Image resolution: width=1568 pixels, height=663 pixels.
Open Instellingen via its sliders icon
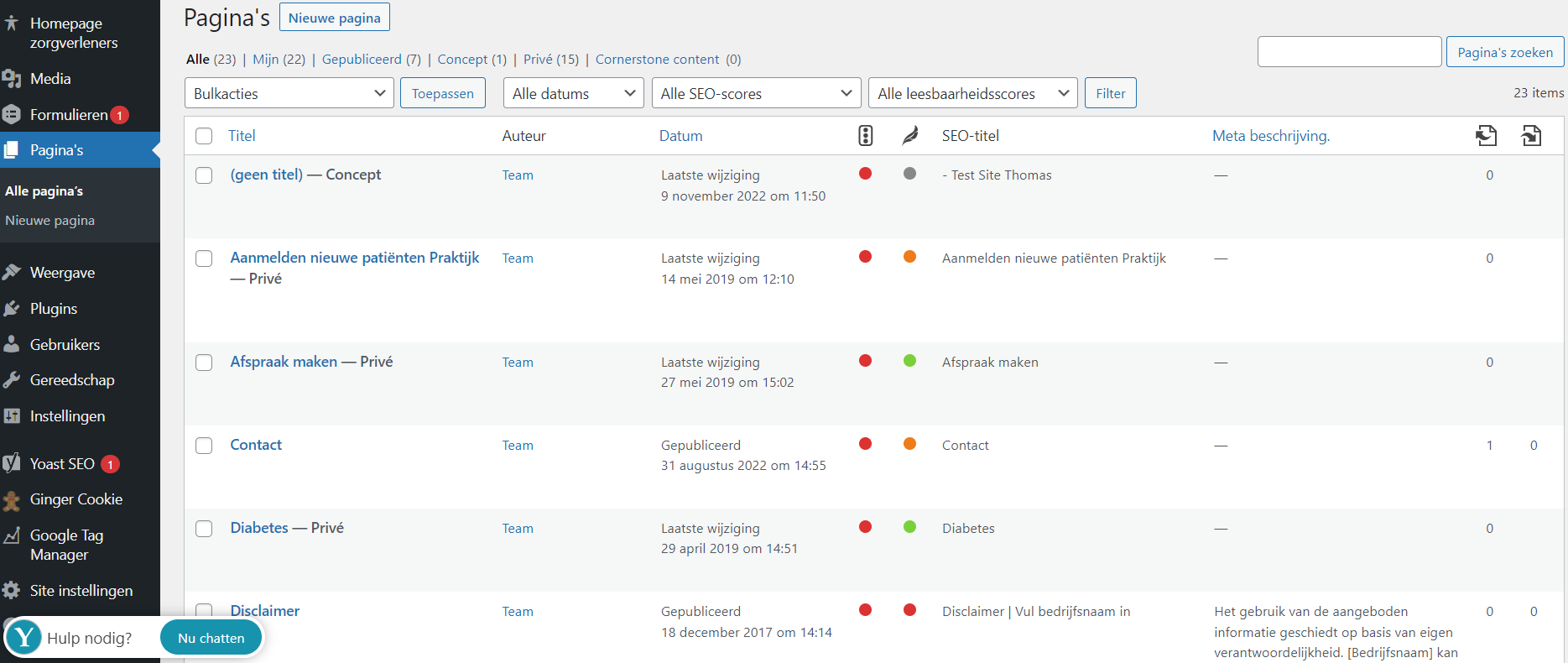[x=12, y=416]
